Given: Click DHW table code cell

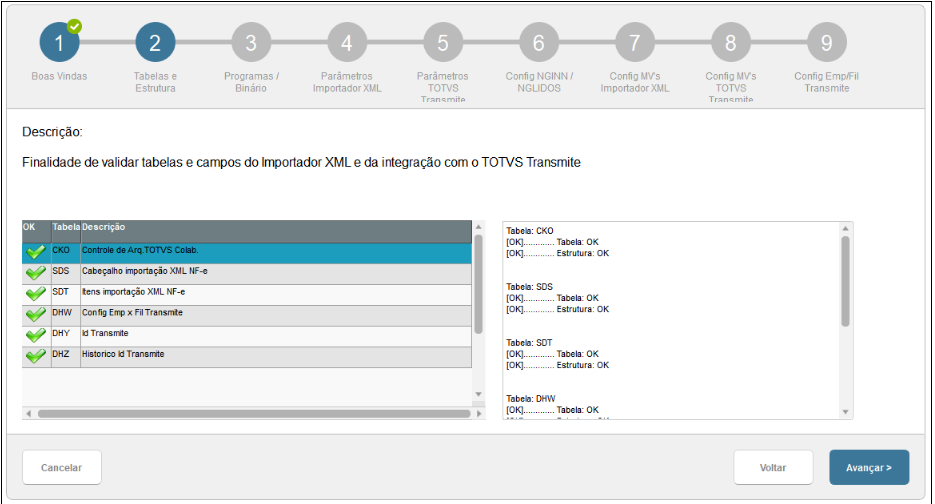Looking at the screenshot, I should 66,316.
